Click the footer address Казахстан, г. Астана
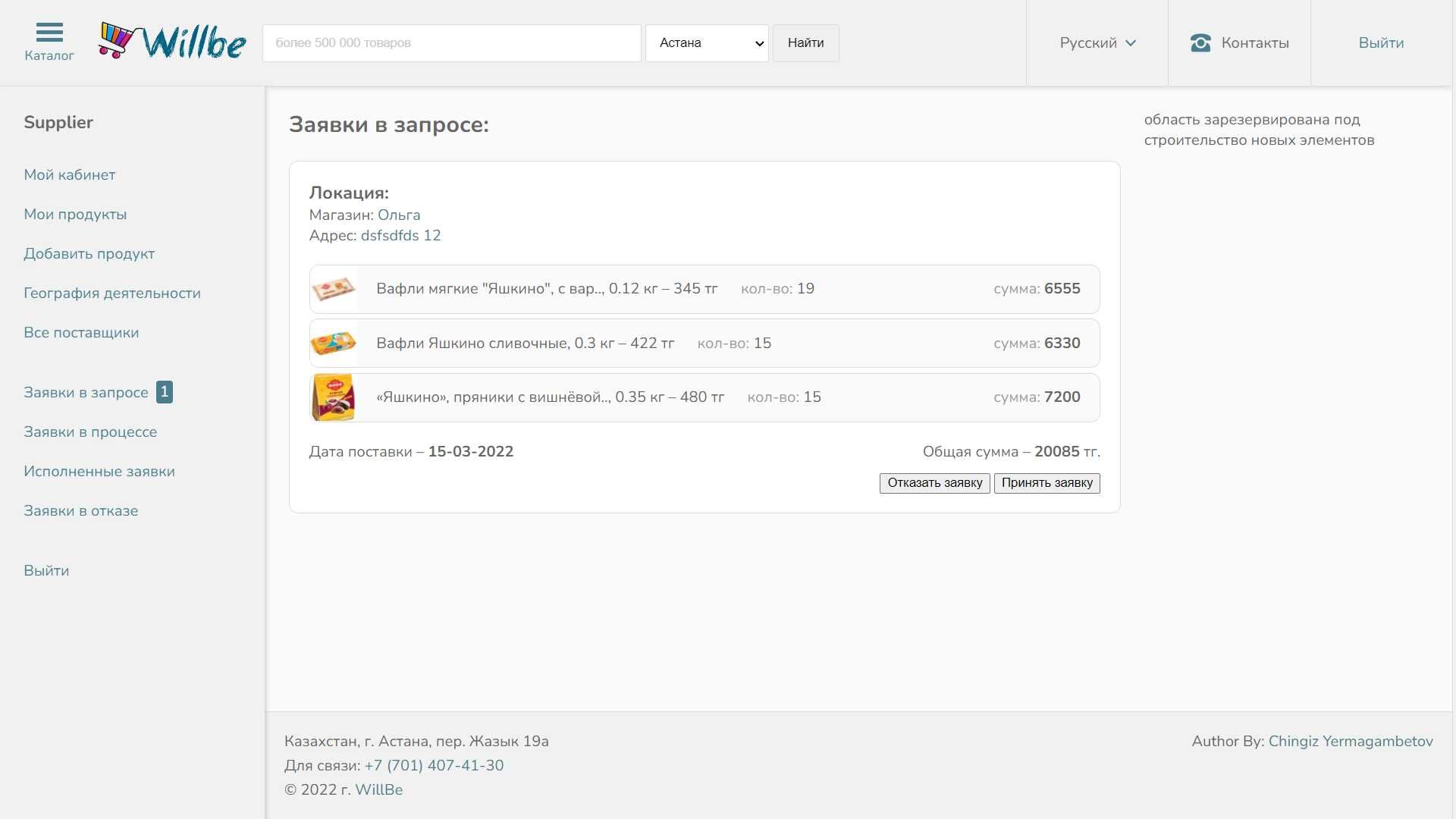Viewport: 1456px width, 819px height. 416,742
